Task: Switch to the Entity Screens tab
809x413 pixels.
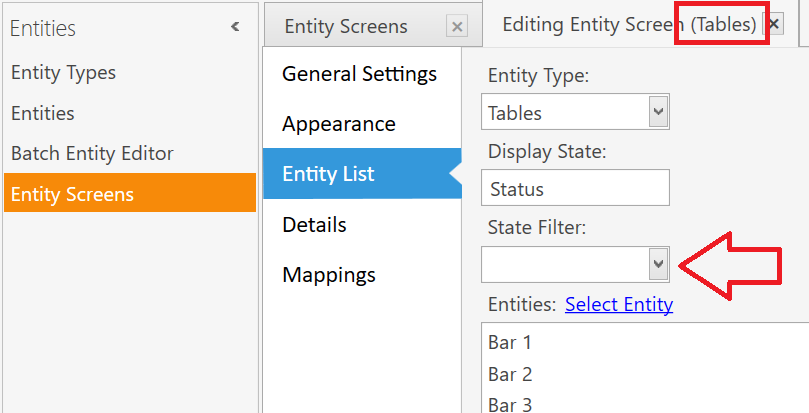Action: (x=346, y=26)
